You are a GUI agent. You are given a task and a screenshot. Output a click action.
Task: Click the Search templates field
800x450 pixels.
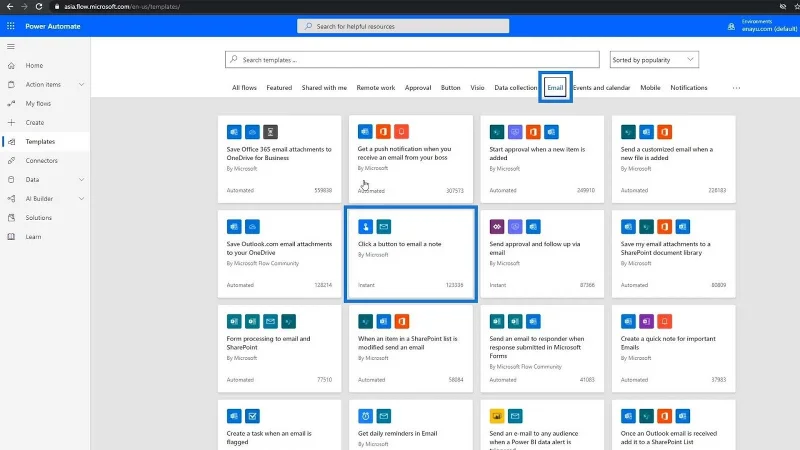pyautogui.click(x=412, y=60)
